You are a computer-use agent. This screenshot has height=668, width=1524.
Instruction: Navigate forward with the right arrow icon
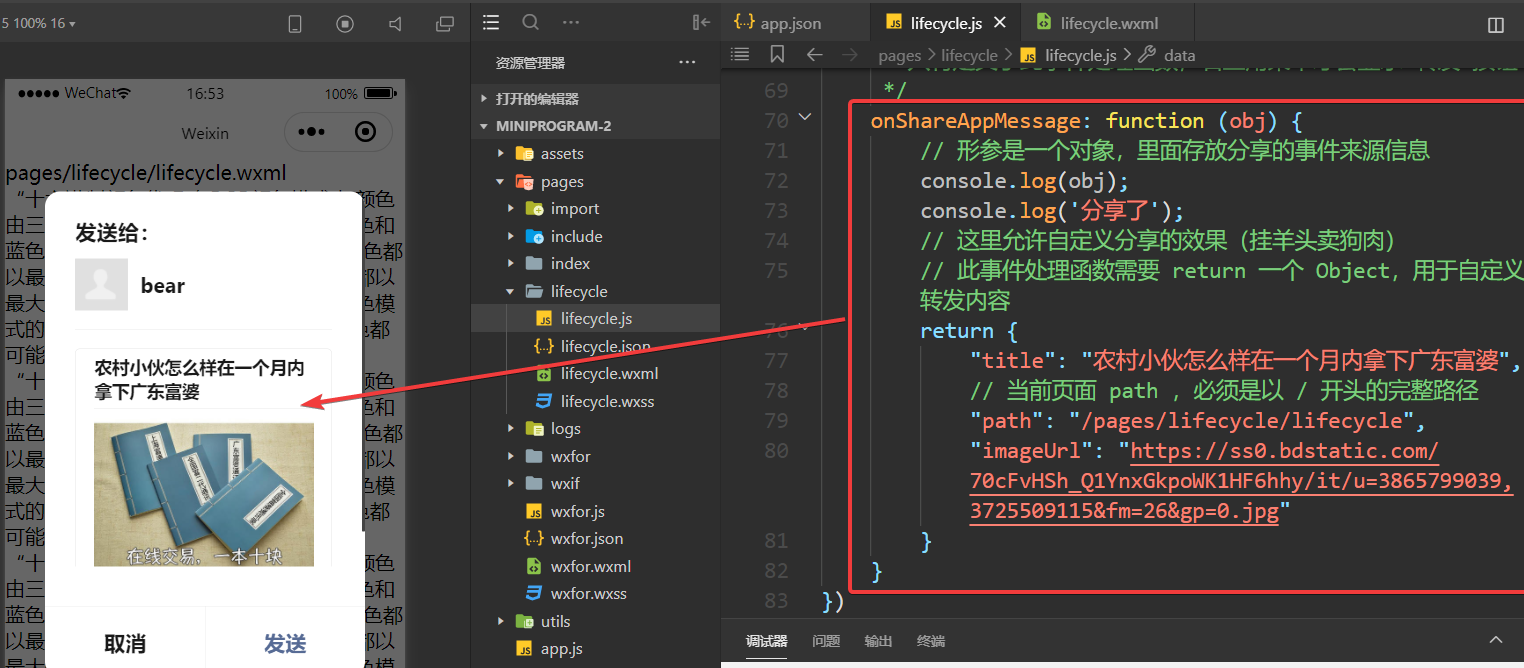(850, 55)
